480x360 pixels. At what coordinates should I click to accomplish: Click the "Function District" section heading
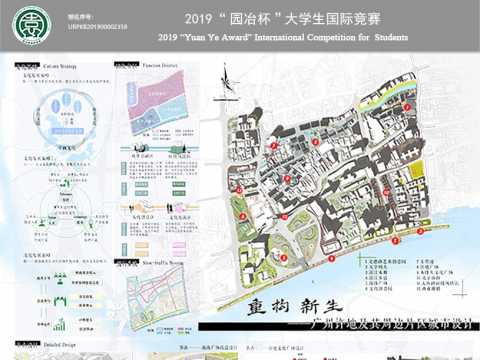click(146, 65)
